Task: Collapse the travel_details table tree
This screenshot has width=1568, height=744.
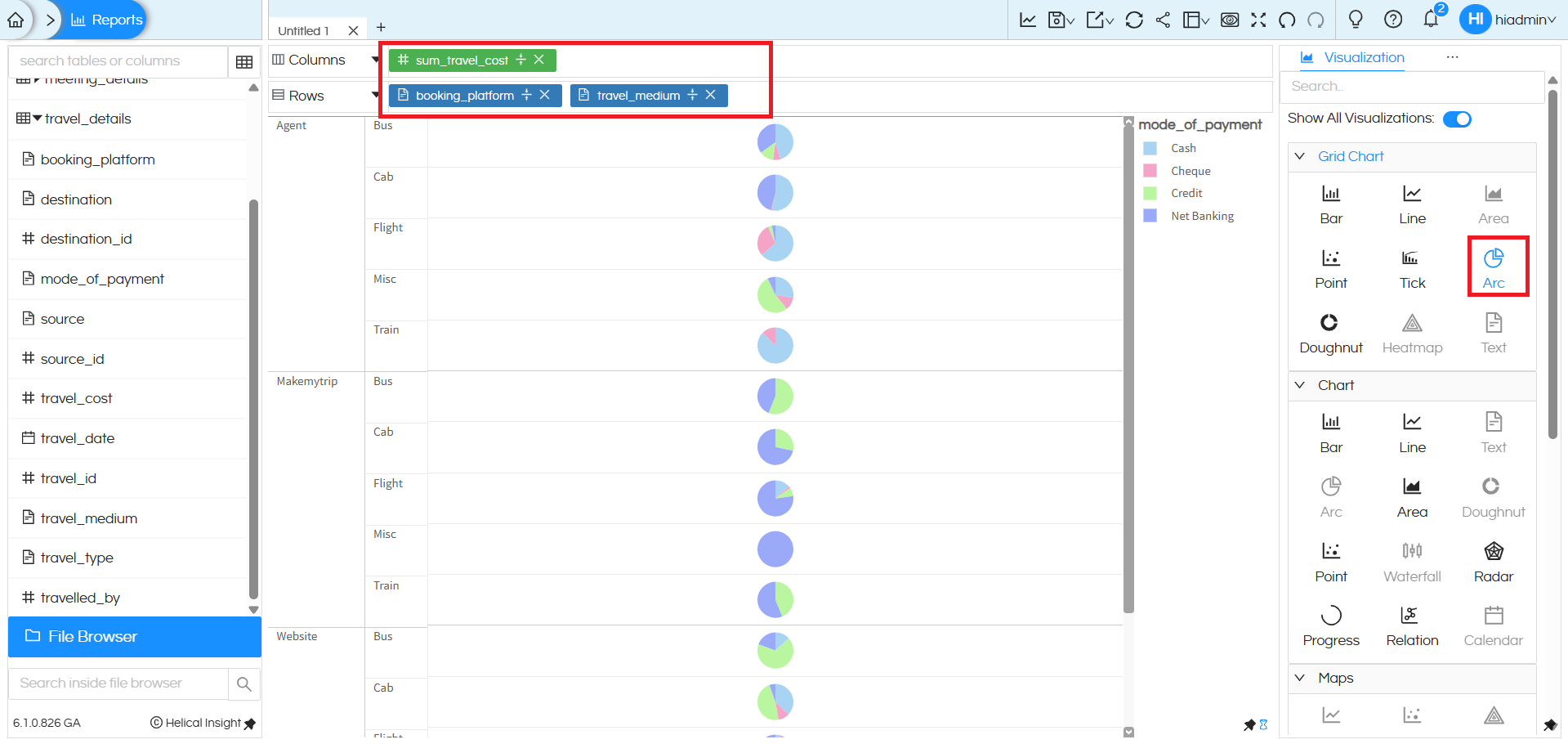Action: click(x=37, y=119)
